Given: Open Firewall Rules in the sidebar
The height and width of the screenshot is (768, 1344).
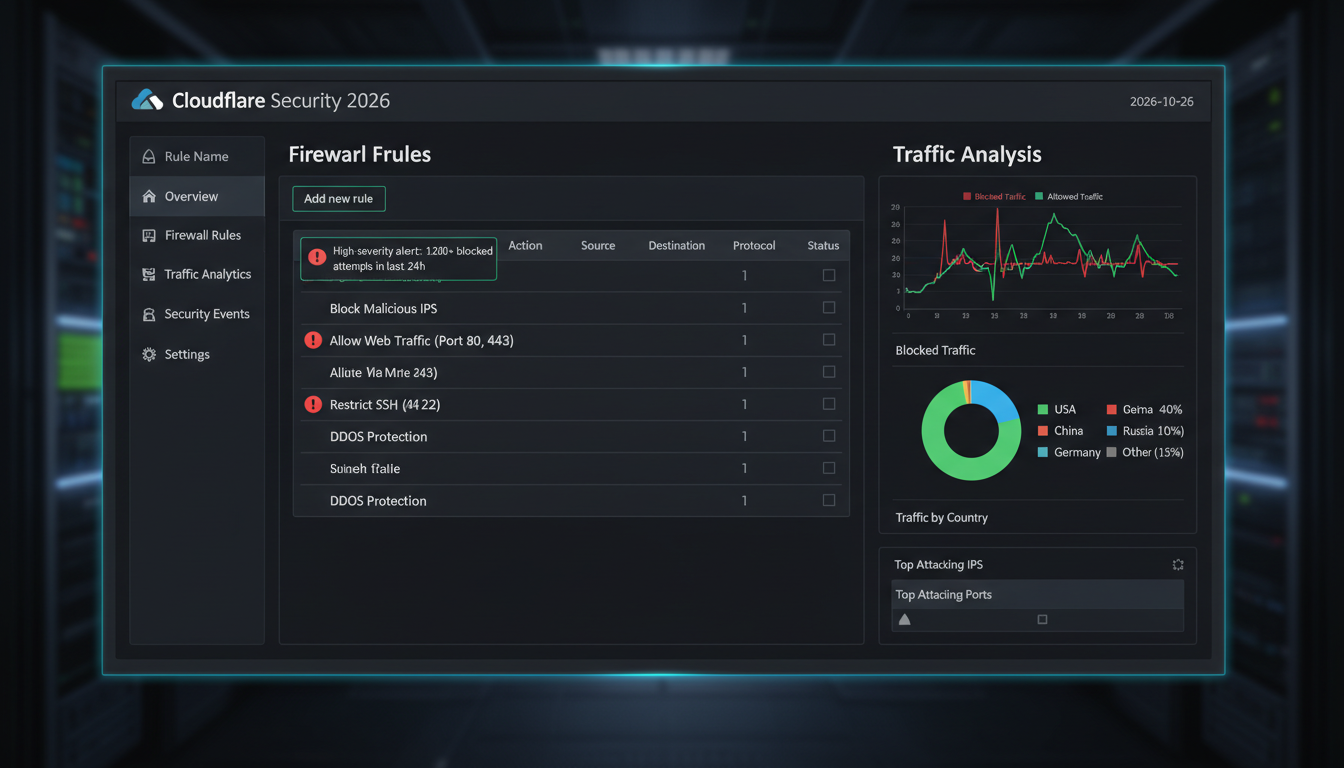Looking at the screenshot, I should coord(197,235).
